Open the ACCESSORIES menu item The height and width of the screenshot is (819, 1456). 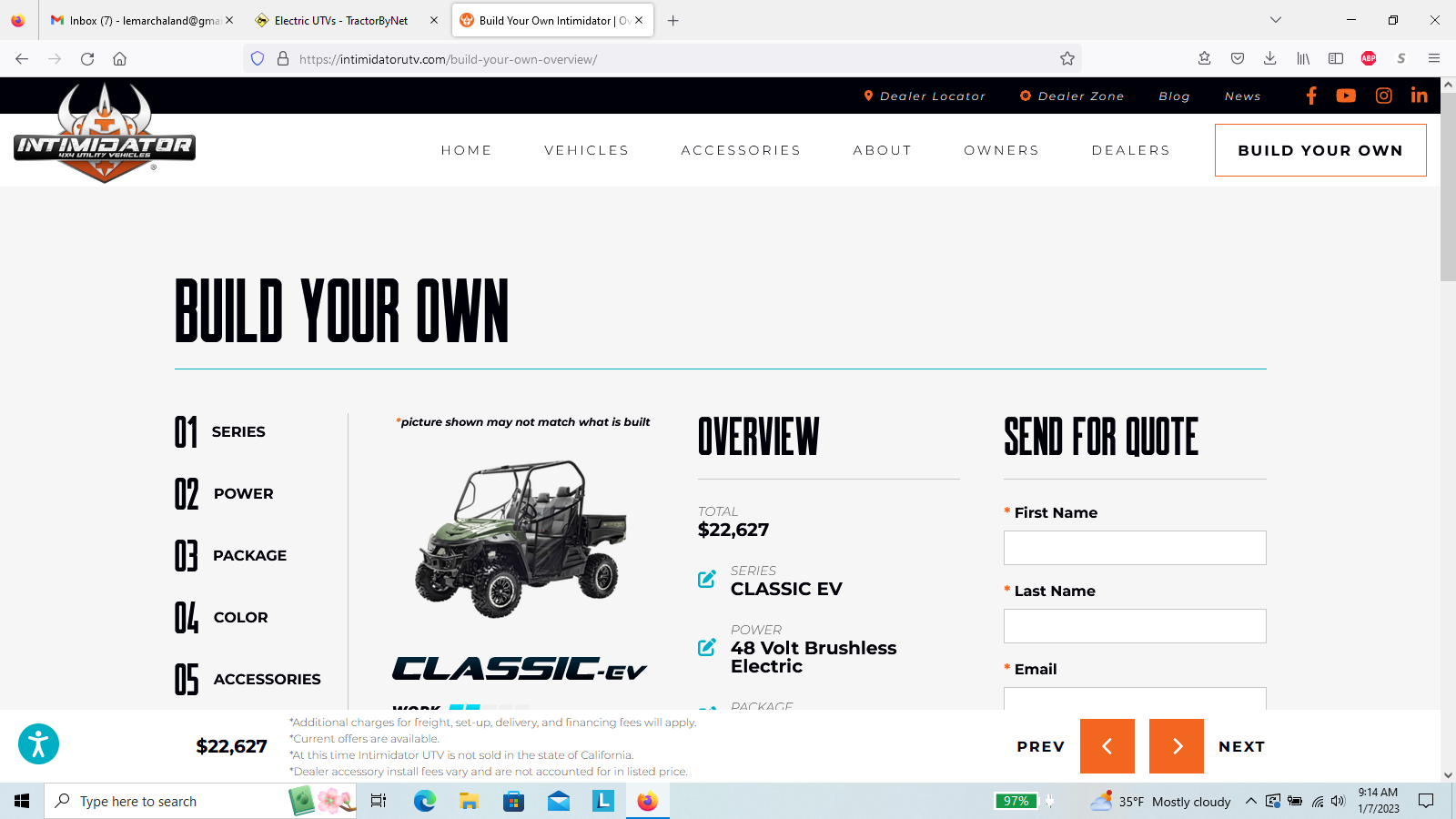point(741,150)
